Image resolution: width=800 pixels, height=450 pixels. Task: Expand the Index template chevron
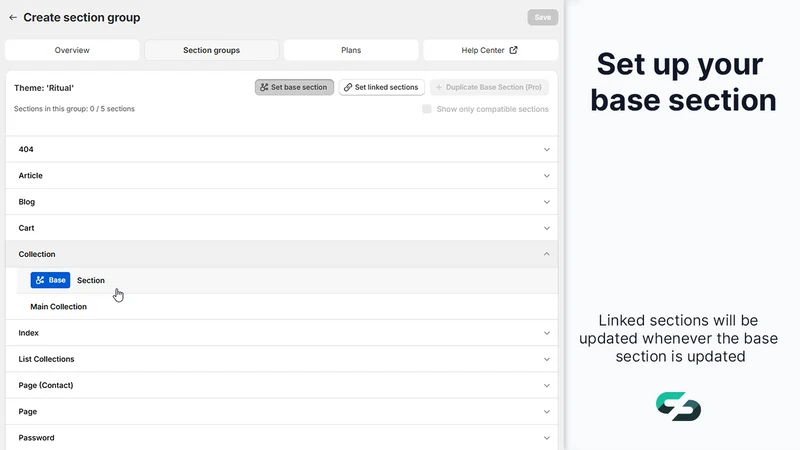[546, 333]
